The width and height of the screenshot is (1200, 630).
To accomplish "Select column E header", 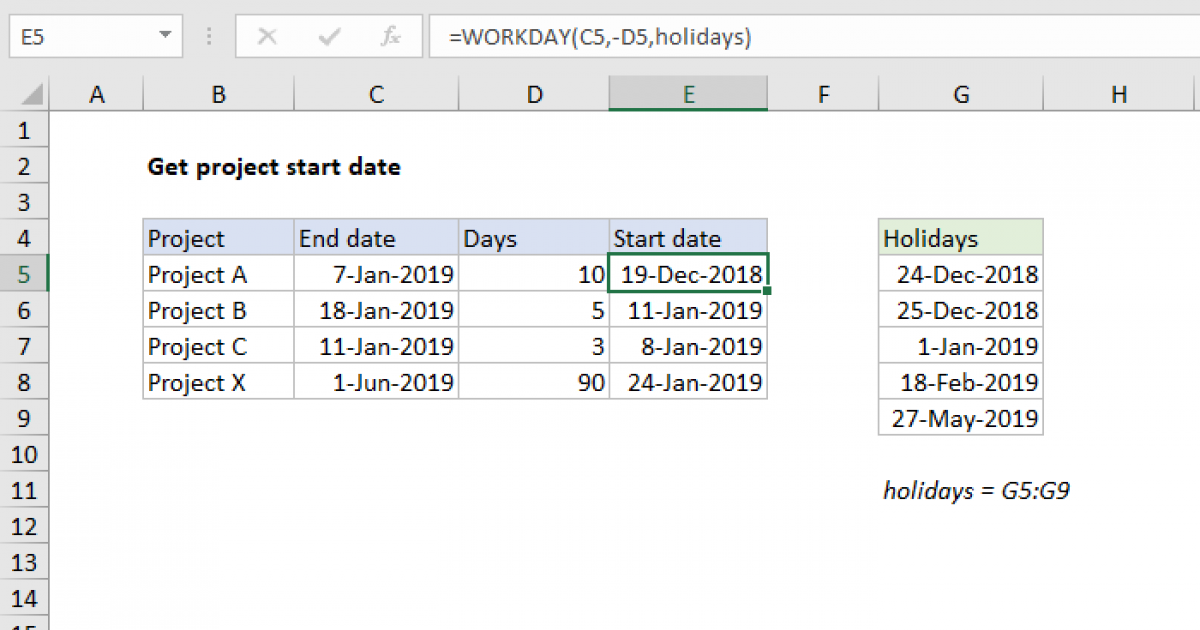I will point(688,95).
